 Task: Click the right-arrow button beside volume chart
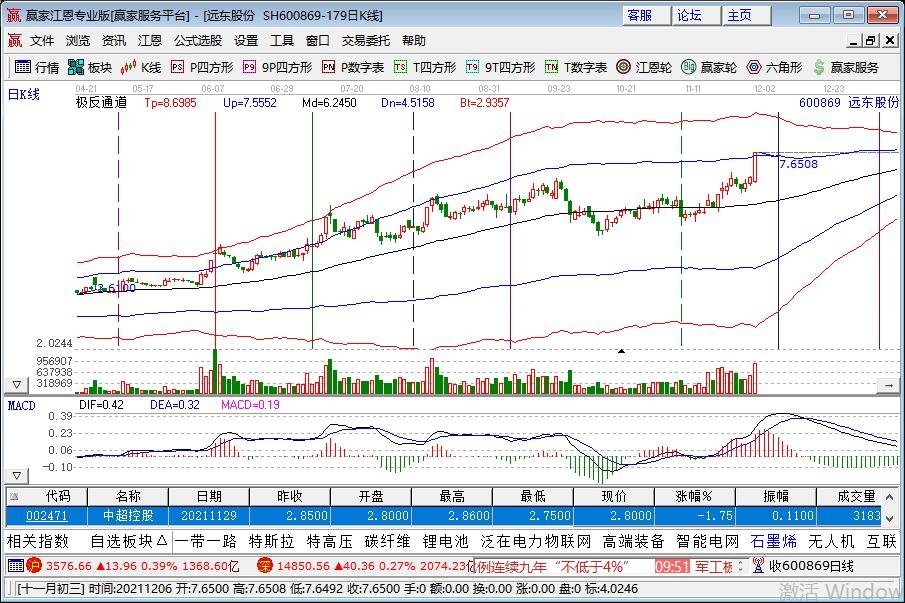(x=888, y=385)
